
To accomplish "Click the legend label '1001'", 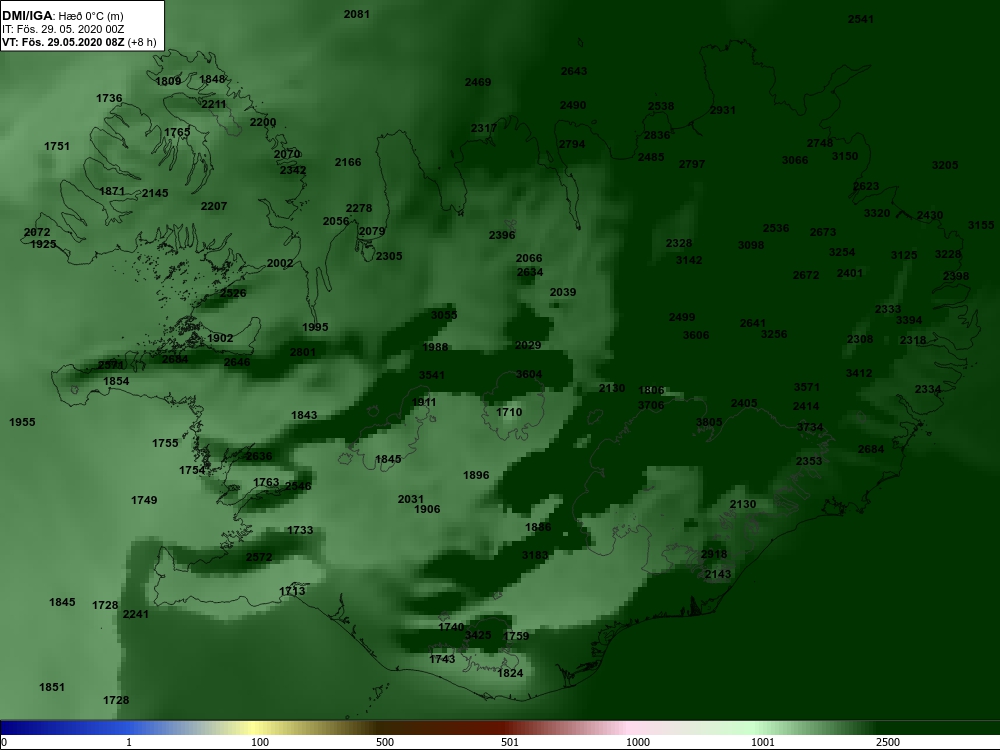I will pyautogui.click(x=763, y=742).
